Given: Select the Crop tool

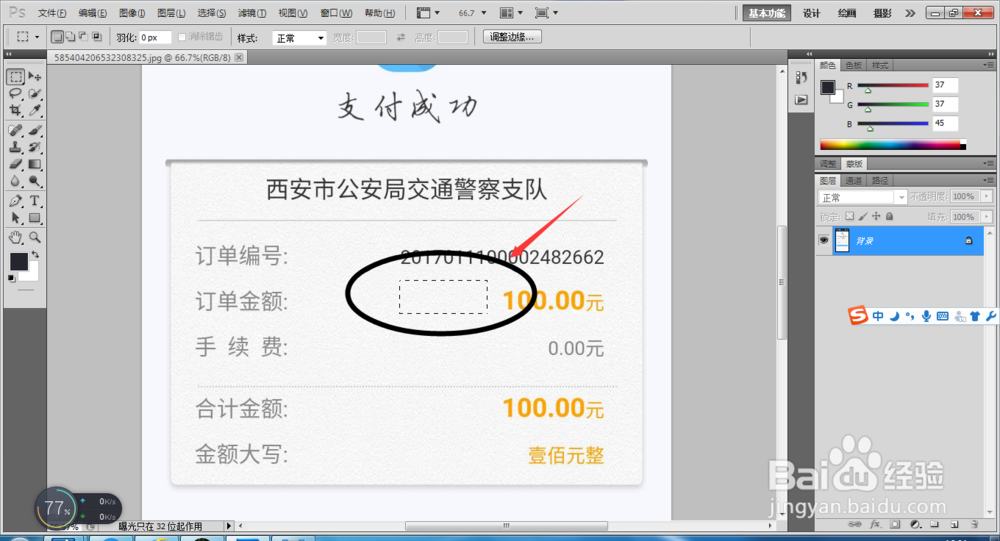Looking at the screenshot, I should pos(16,110).
